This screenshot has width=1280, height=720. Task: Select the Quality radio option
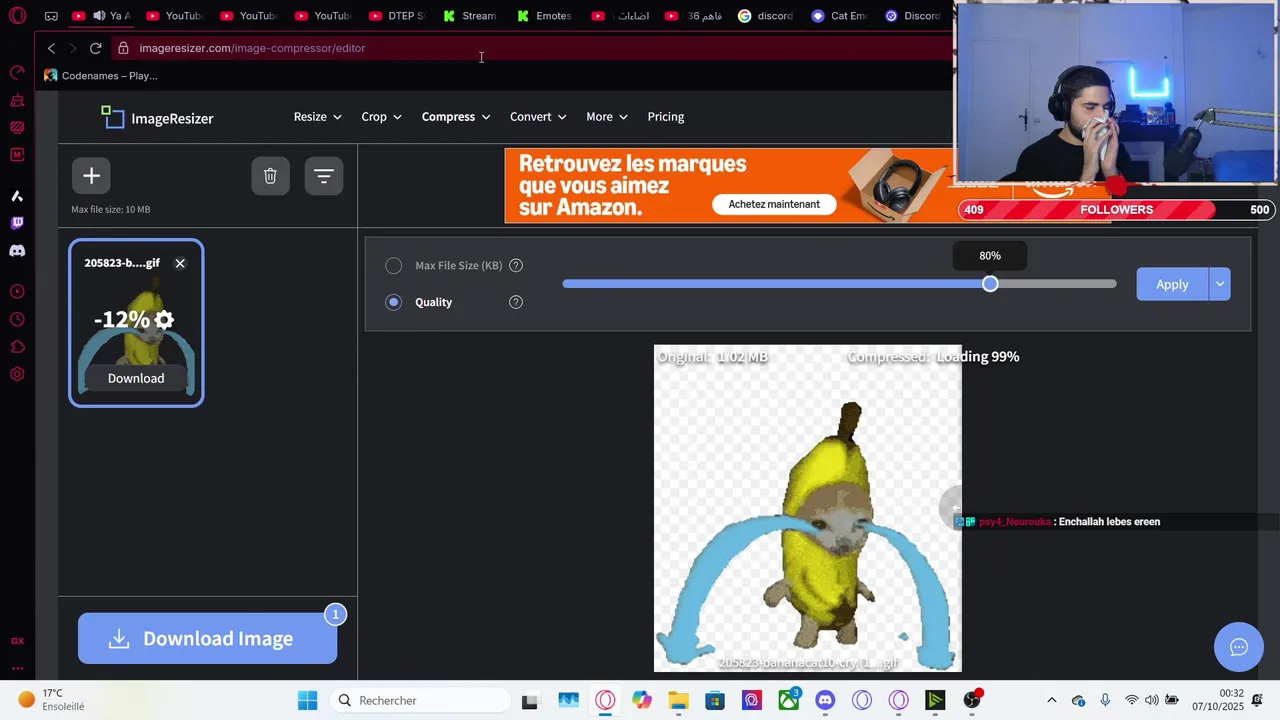[x=394, y=302]
